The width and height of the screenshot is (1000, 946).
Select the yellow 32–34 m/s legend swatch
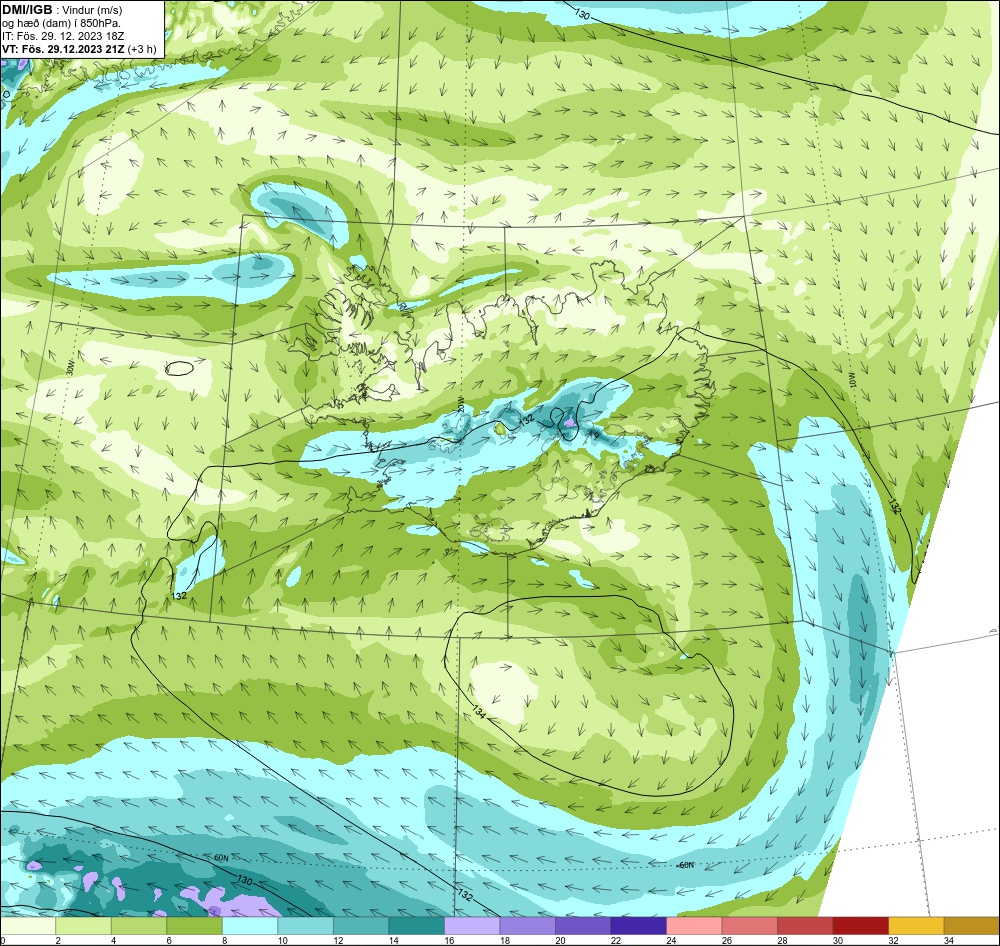pyautogui.click(x=916, y=926)
